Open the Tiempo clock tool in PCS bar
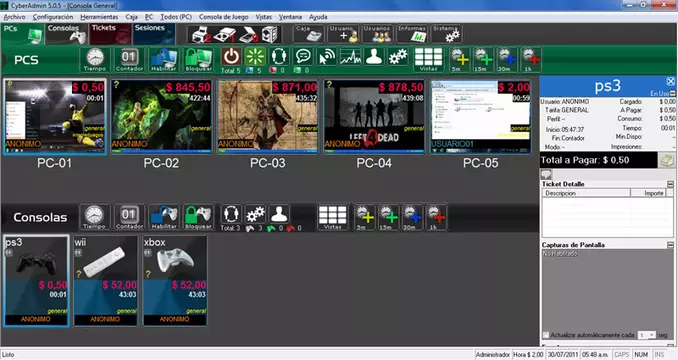 [95, 59]
